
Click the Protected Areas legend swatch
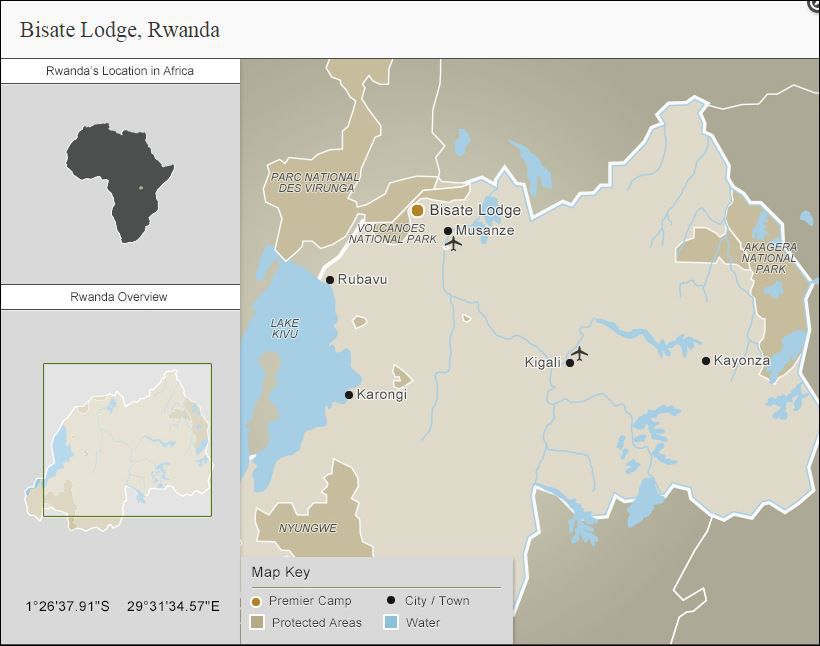(257, 622)
